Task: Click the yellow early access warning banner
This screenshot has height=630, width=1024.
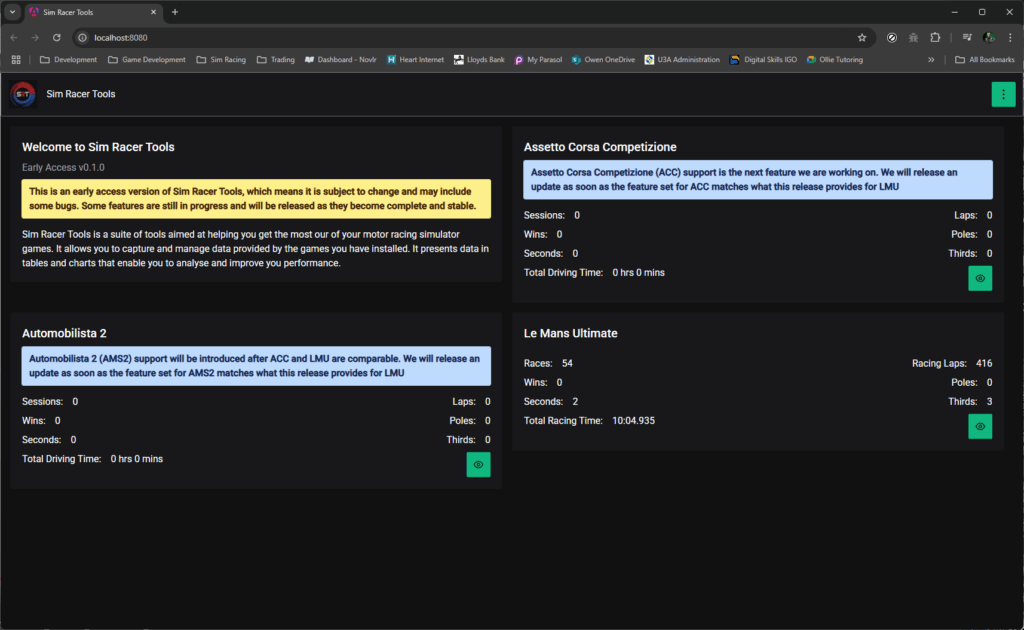Action: tap(256, 198)
